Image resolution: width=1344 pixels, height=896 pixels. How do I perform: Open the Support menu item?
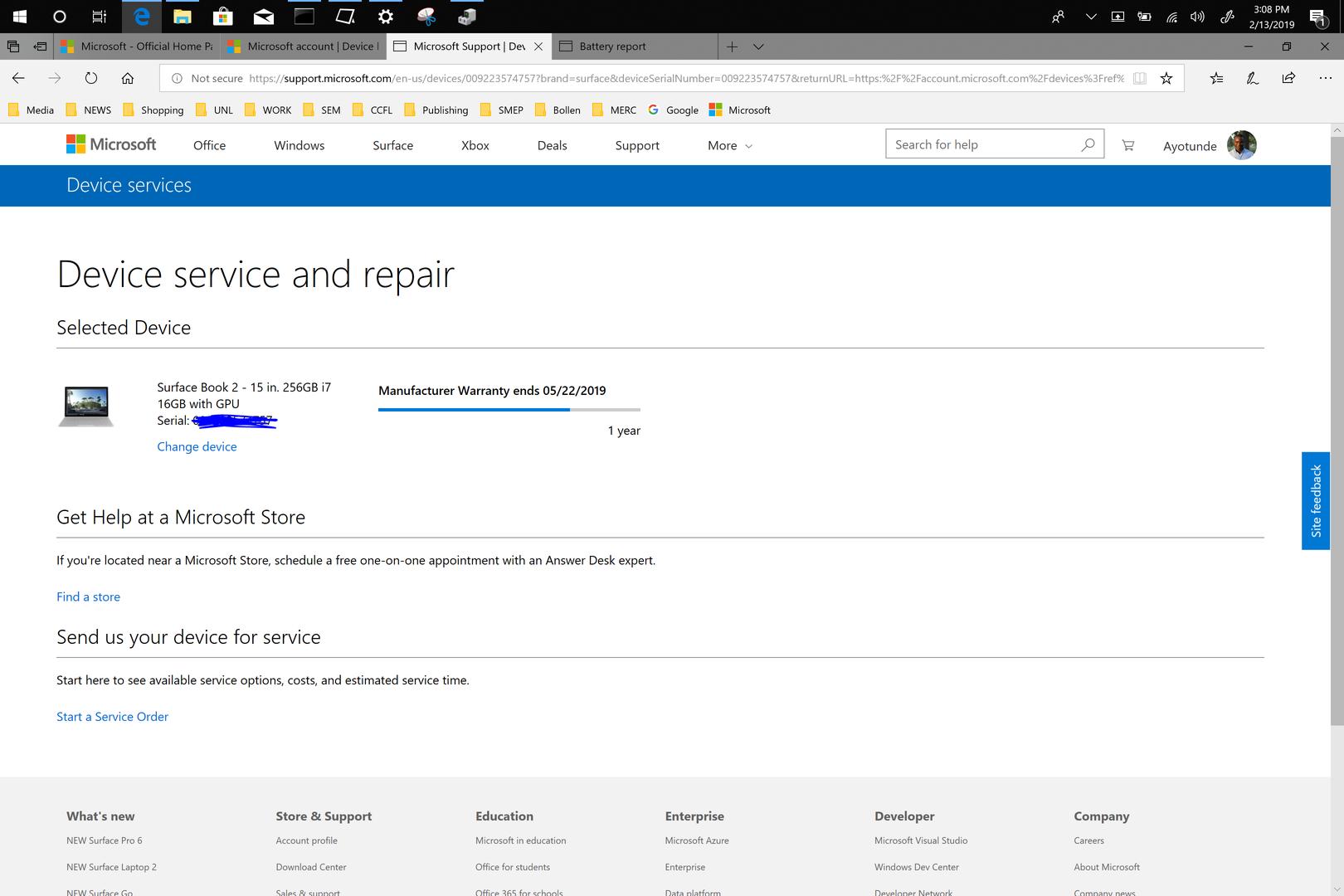coord(637,145)
